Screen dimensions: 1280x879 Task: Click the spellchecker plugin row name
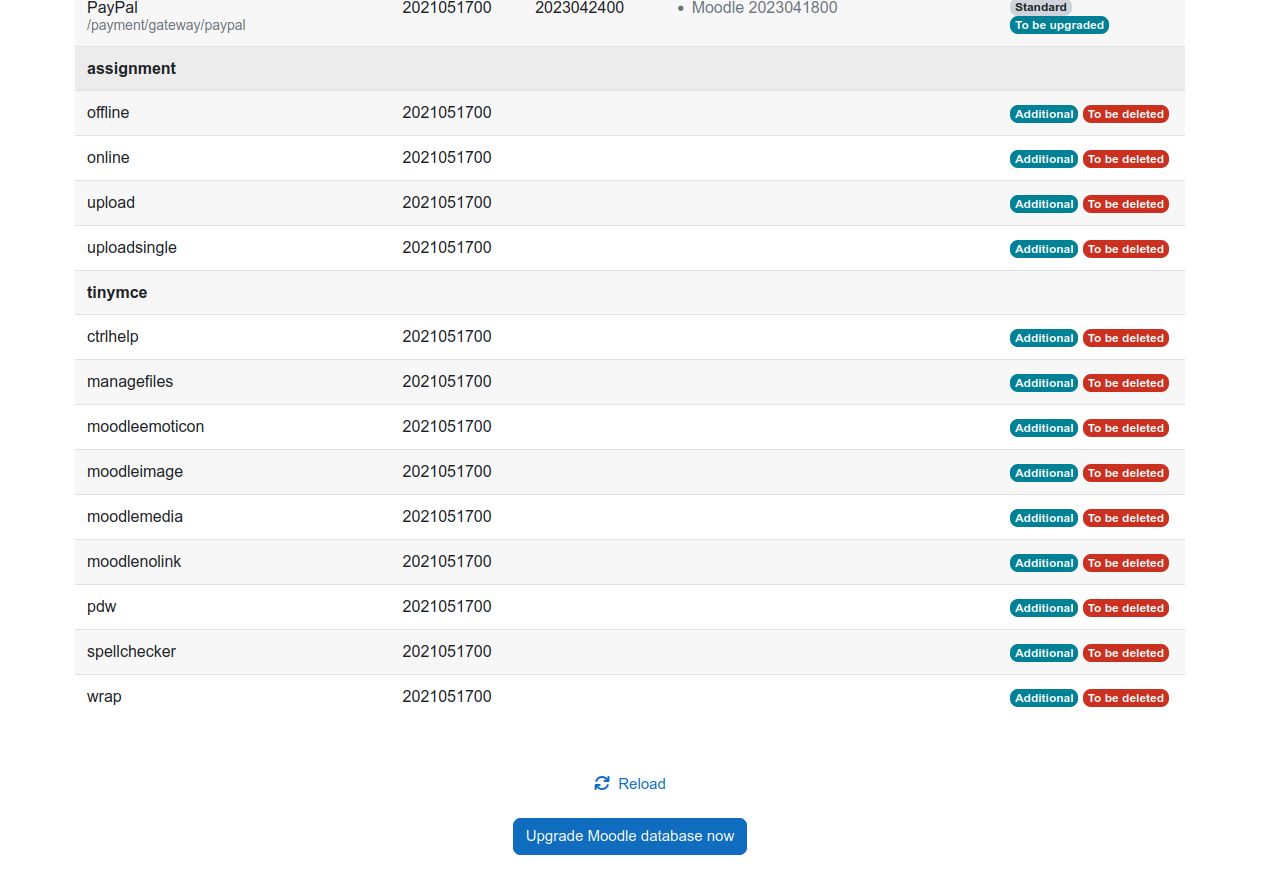pos(131,652)
